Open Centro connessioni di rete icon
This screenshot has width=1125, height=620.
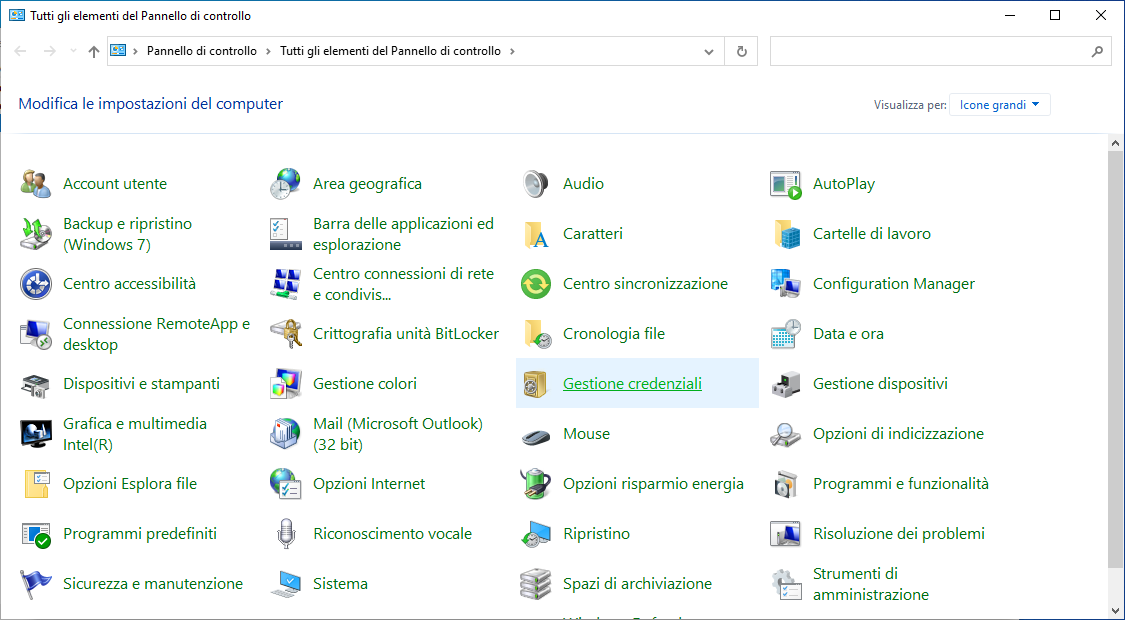click(286, 284)
